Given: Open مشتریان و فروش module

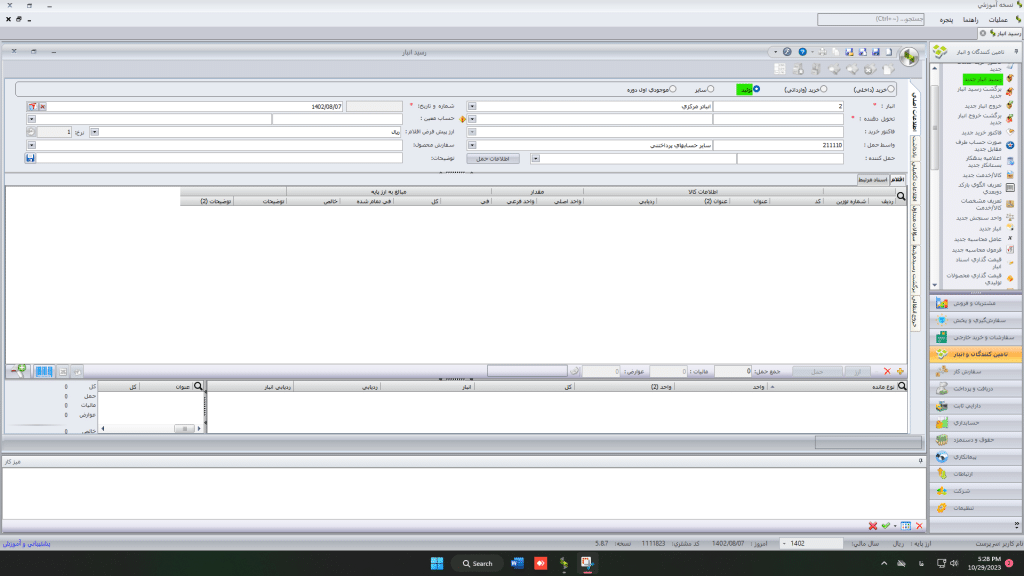Looking at the screenshot, I should coord(976,303).
